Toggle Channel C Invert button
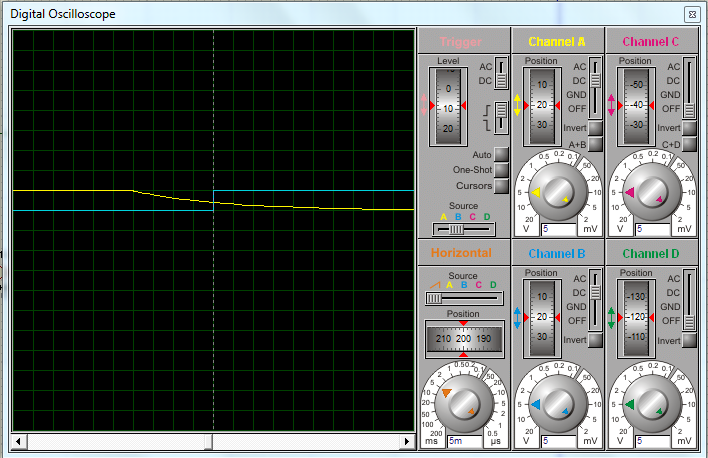 tap(689, 128)
